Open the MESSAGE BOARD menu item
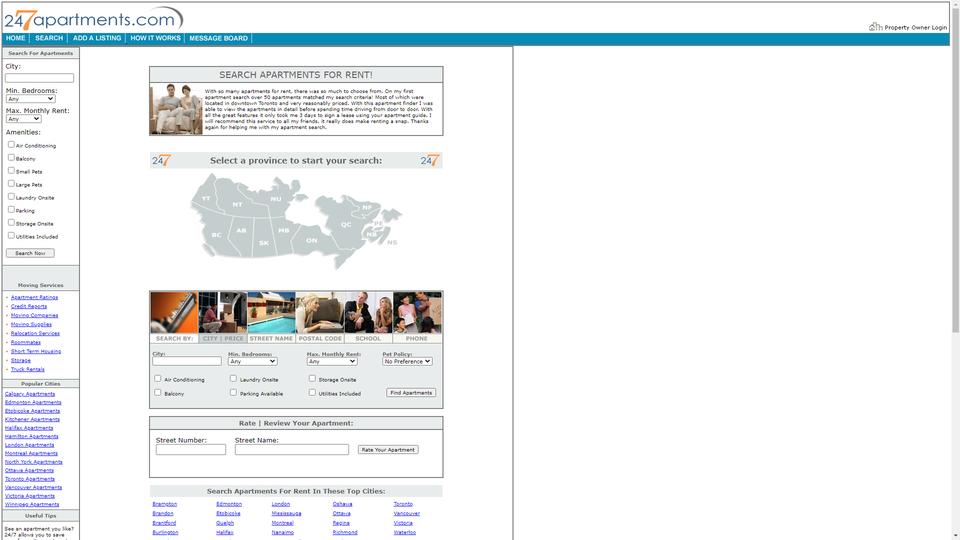 click(x=219, y=38)
